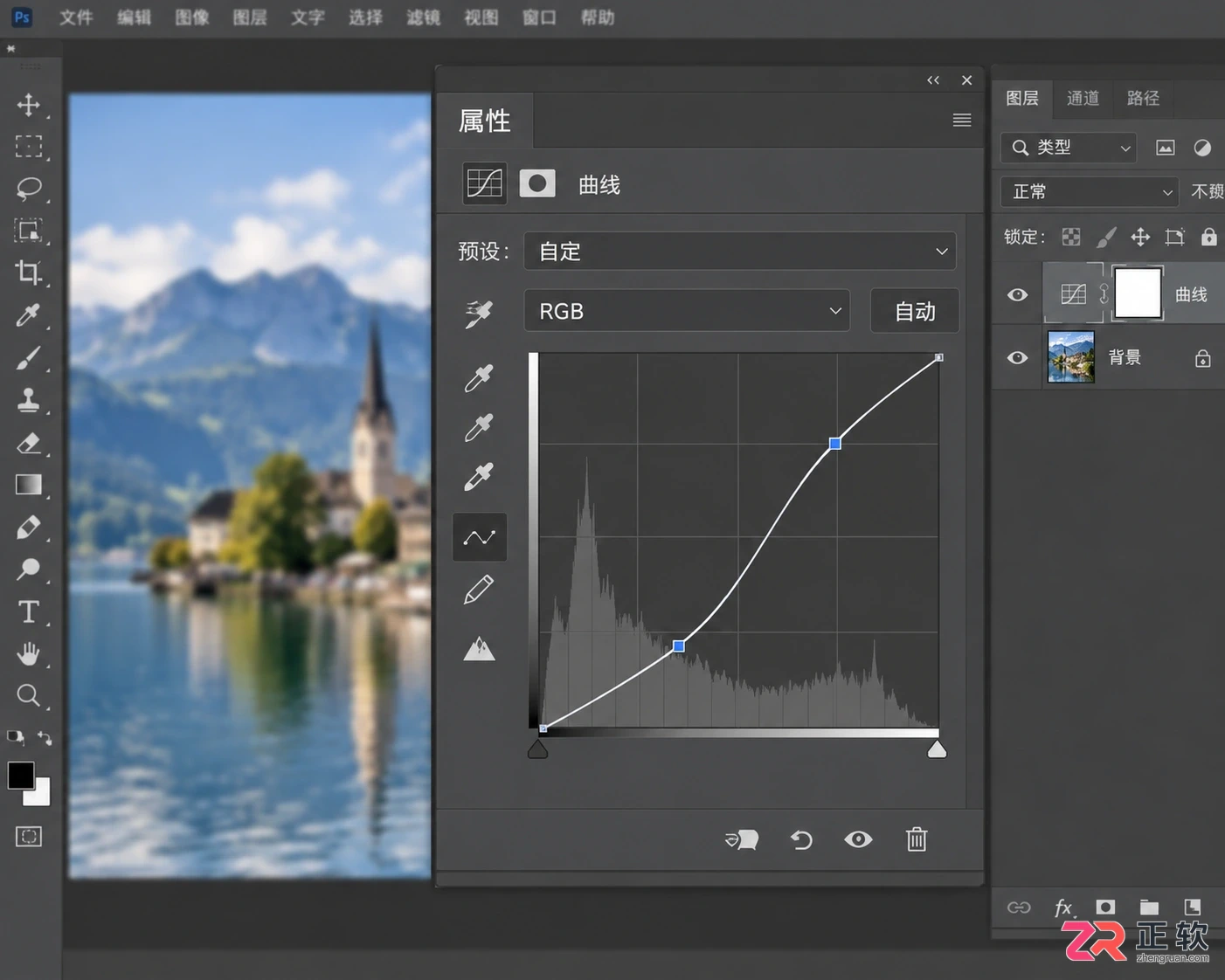Select the Gradient tool

pos(29,485)
